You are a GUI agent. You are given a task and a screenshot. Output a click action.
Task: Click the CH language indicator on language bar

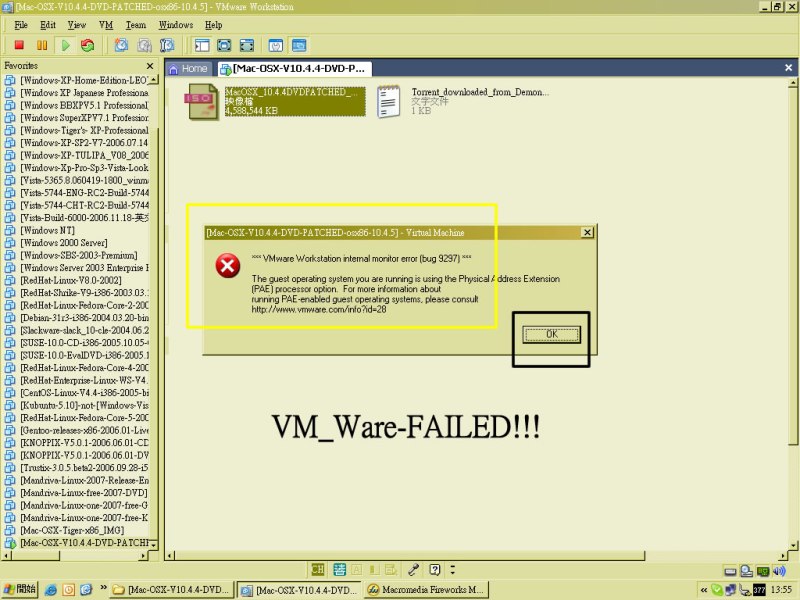click(x=317, y=569)
